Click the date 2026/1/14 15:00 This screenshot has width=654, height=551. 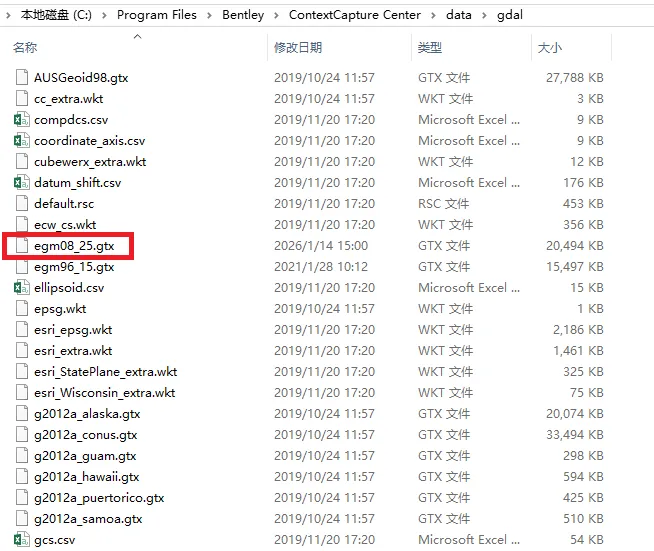[x=321, y=246]
